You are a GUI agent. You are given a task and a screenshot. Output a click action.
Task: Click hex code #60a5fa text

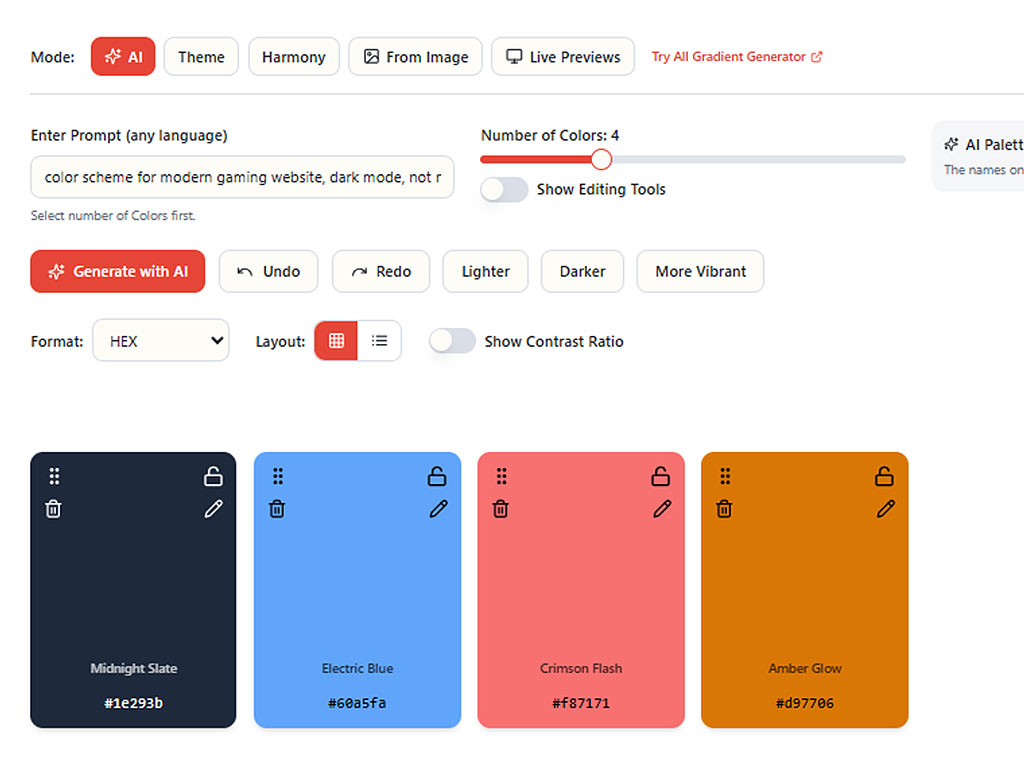pos(357,703)
